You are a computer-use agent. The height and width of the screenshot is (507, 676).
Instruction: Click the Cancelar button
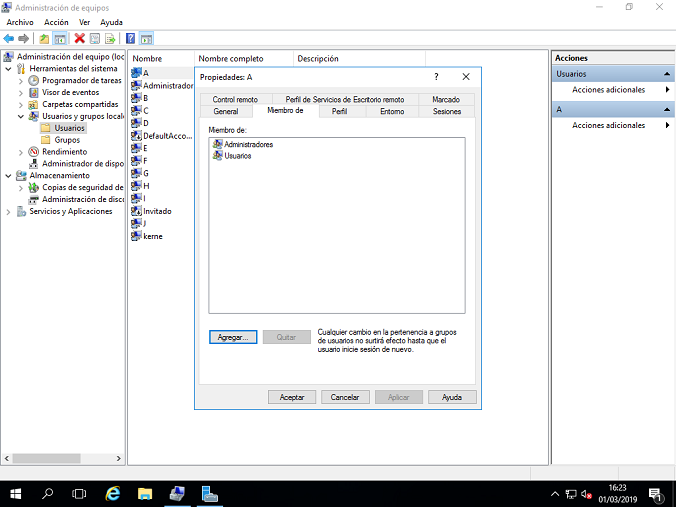(x=345, y=397)
